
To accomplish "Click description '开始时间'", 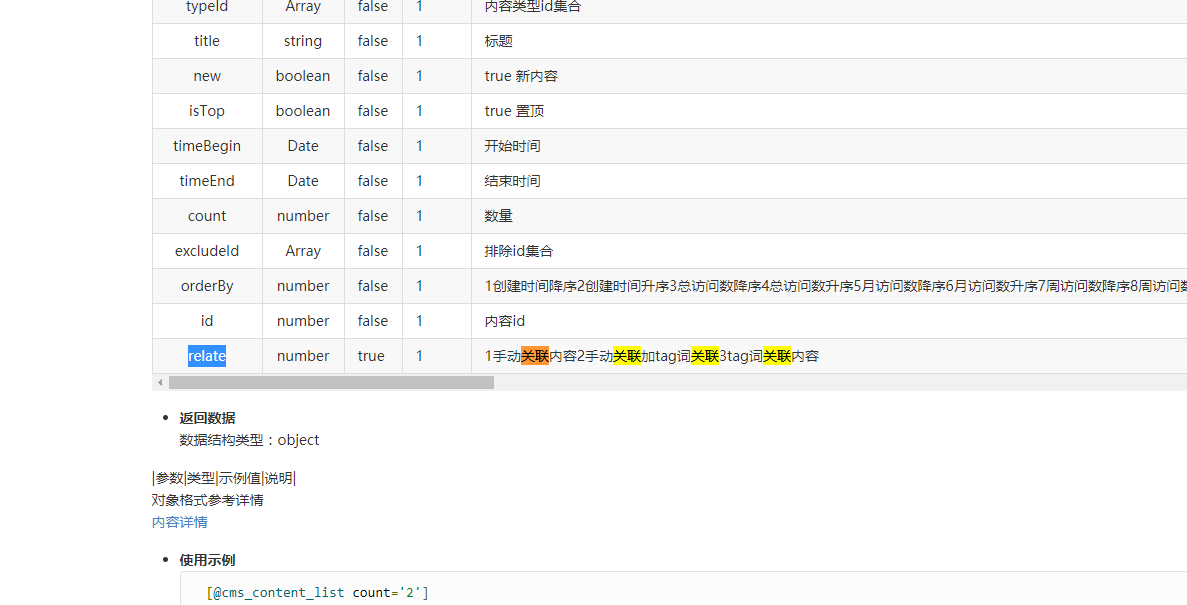I will point(512,146).
